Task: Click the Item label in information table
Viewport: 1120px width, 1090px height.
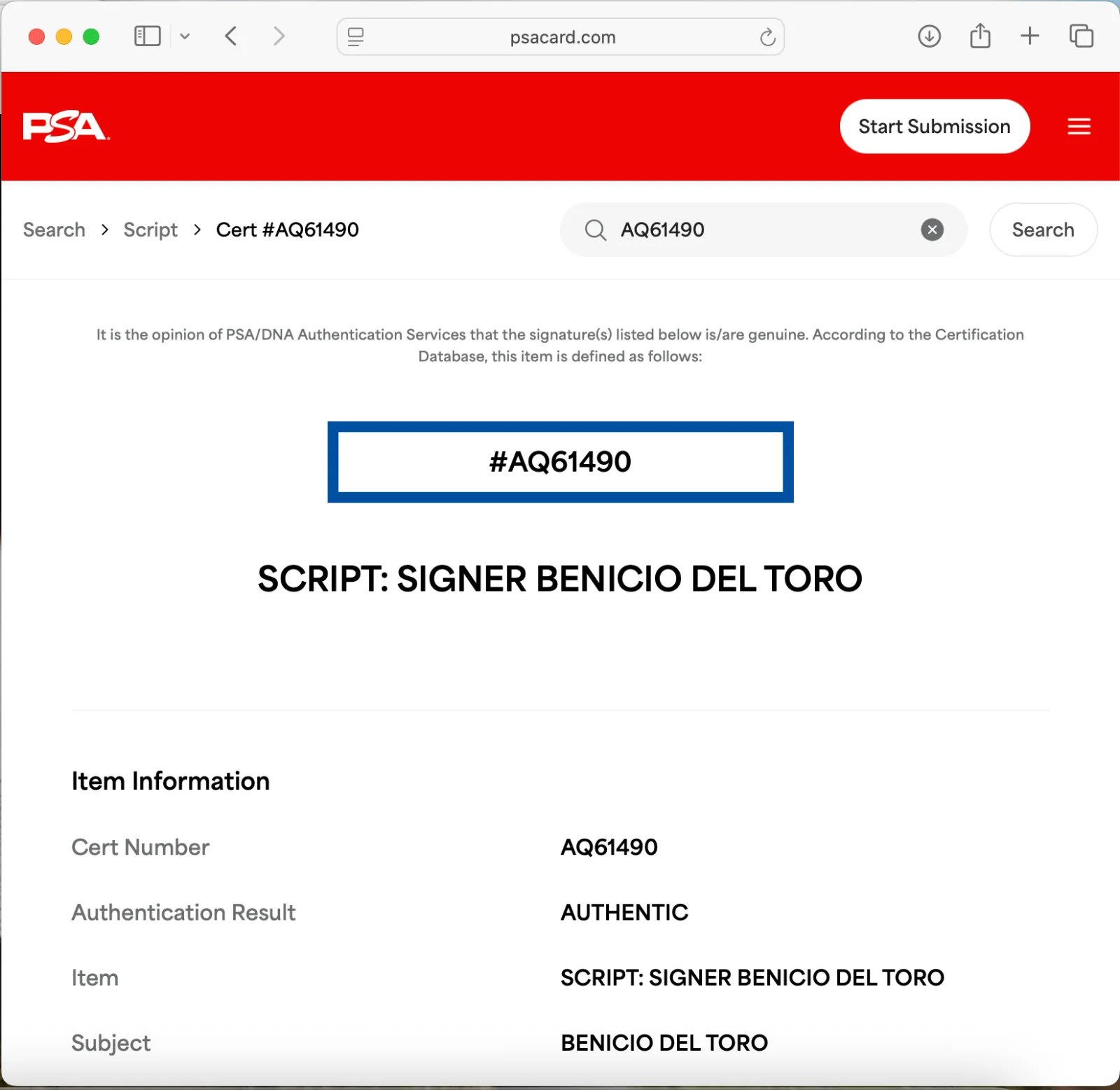Action: [x=94, y=977]
